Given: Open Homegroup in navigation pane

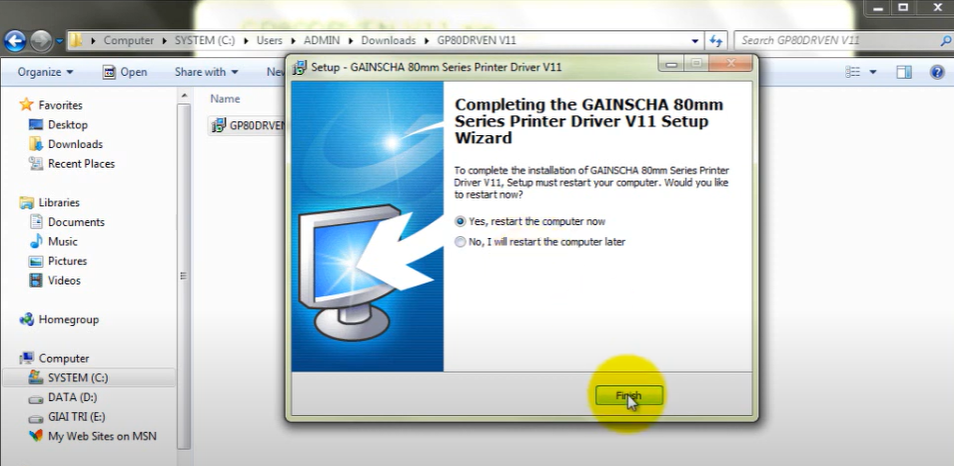Looking at the screenshot, I should point(59,319).
